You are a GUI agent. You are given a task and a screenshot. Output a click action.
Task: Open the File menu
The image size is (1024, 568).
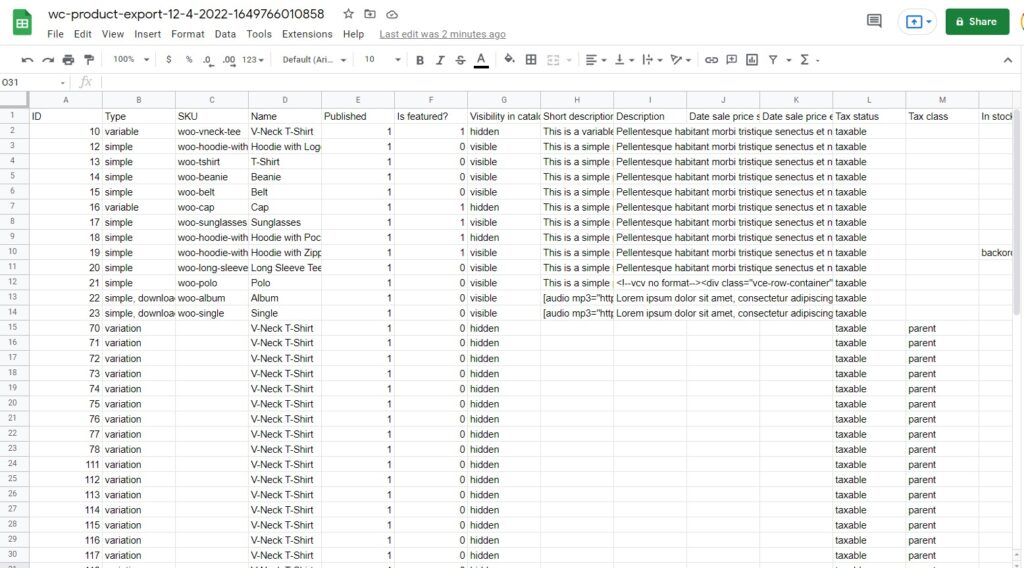point(56,34)
